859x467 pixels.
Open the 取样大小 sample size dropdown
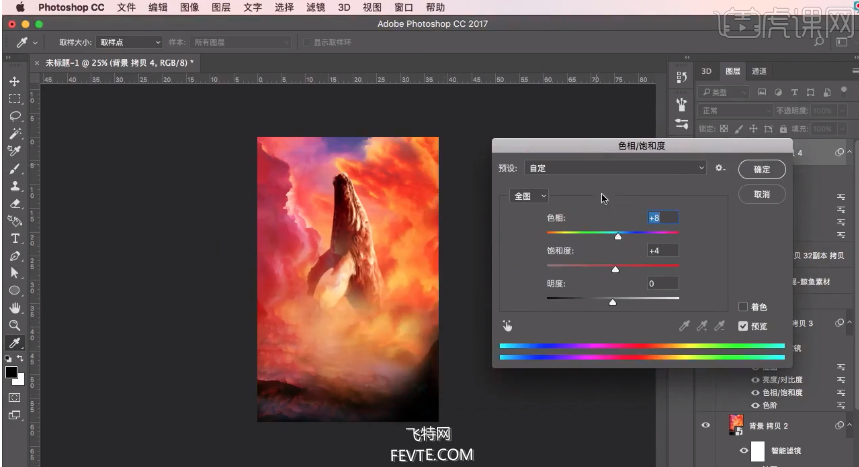coord(129,42)
